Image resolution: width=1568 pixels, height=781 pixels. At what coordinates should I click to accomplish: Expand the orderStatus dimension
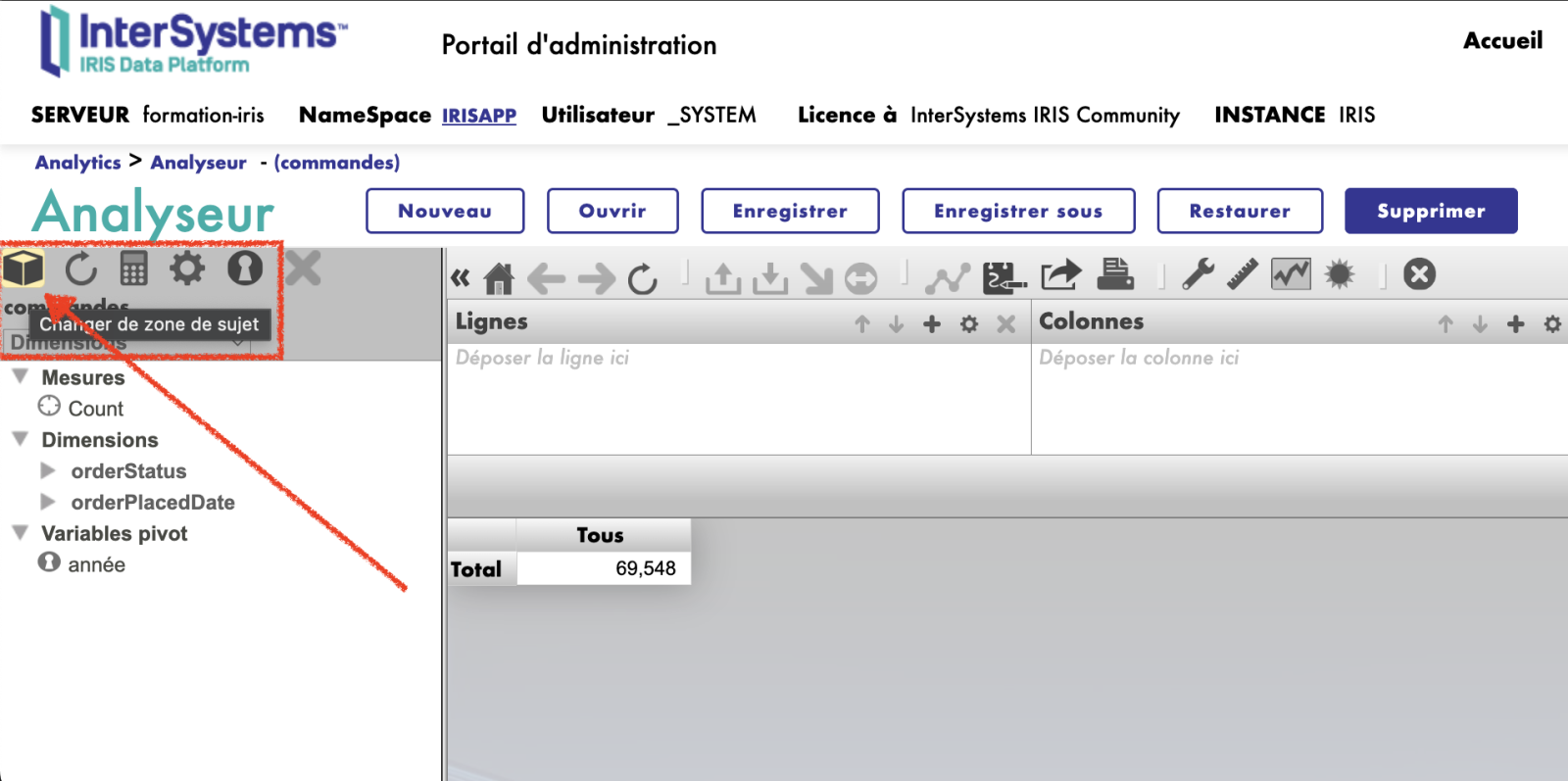click(x=48, y=471)
